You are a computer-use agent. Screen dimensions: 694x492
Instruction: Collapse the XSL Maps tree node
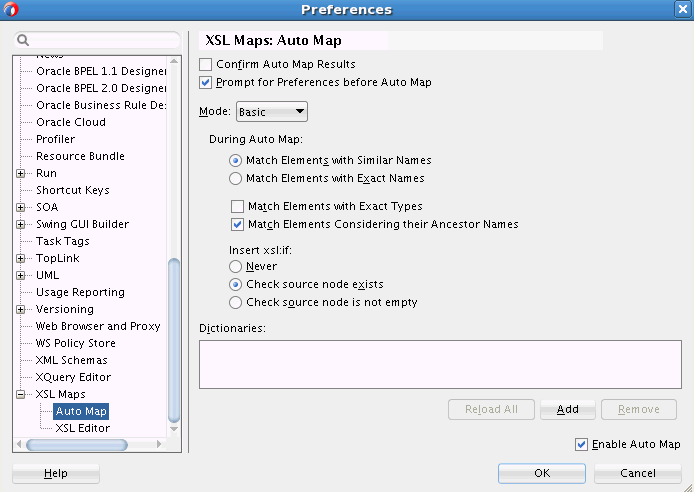21,394
